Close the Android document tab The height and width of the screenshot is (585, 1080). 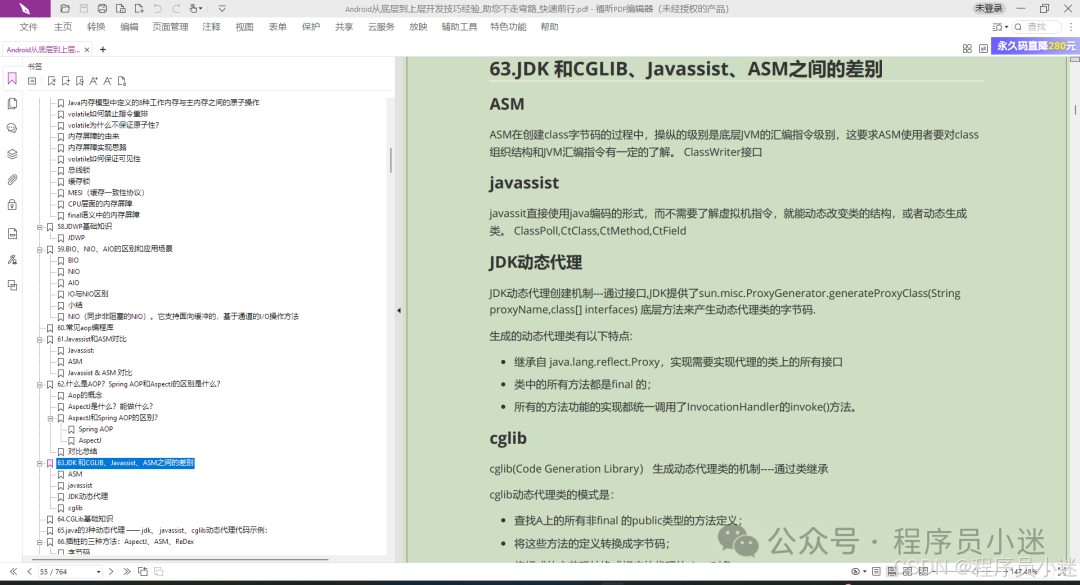coord(87,50)
